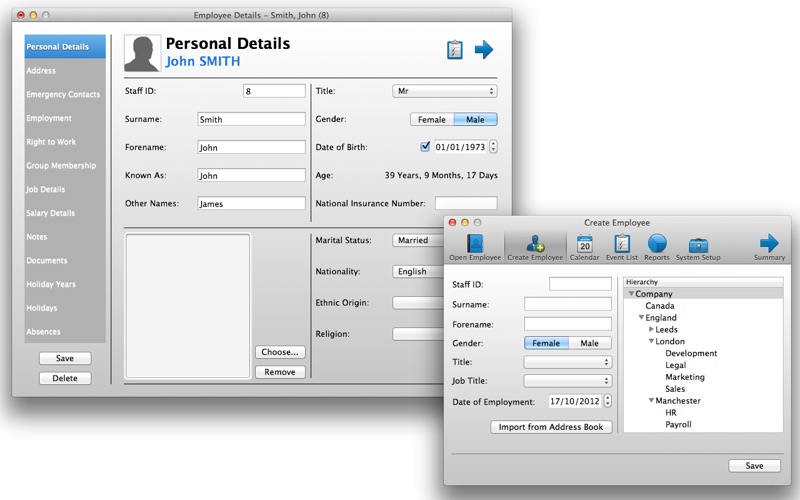Select Male in Create Employee window
Screen dimensions: 800x500
coord(589,343)
